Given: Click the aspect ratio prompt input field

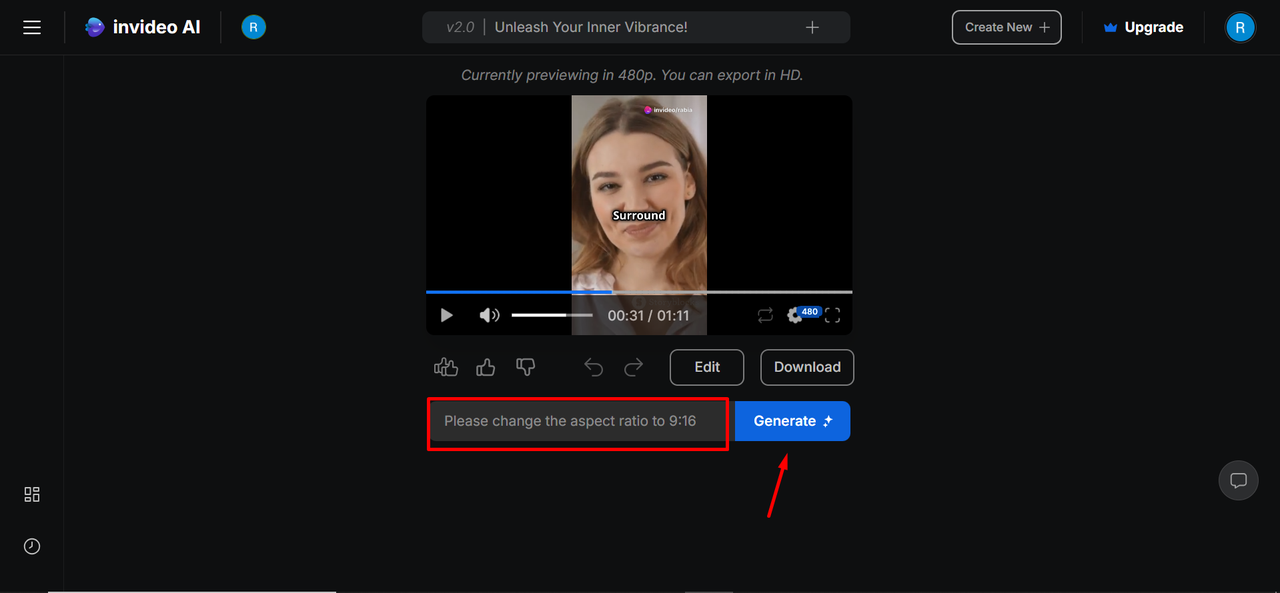Looking at the screenshot, I should pyautogui.click(x=578, y=421).
